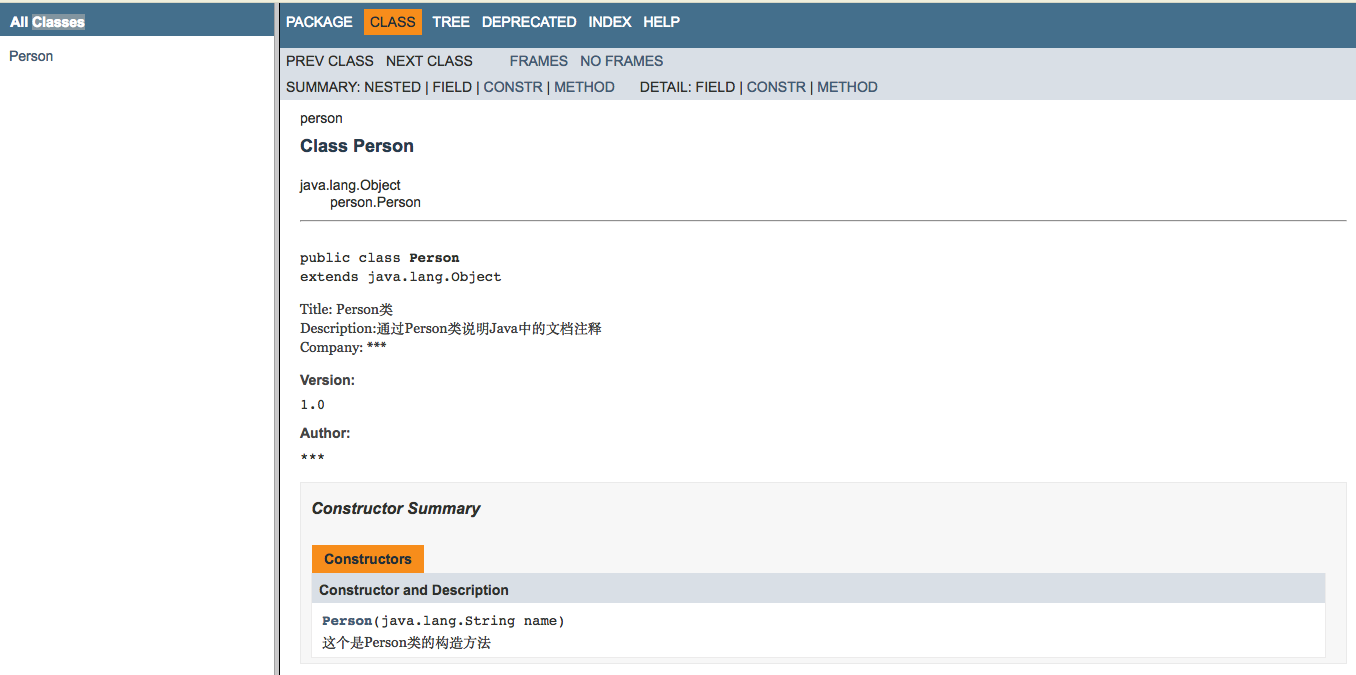Click the Constructor Summary heading
1356x675 pixels.
[x=396, y=508]
